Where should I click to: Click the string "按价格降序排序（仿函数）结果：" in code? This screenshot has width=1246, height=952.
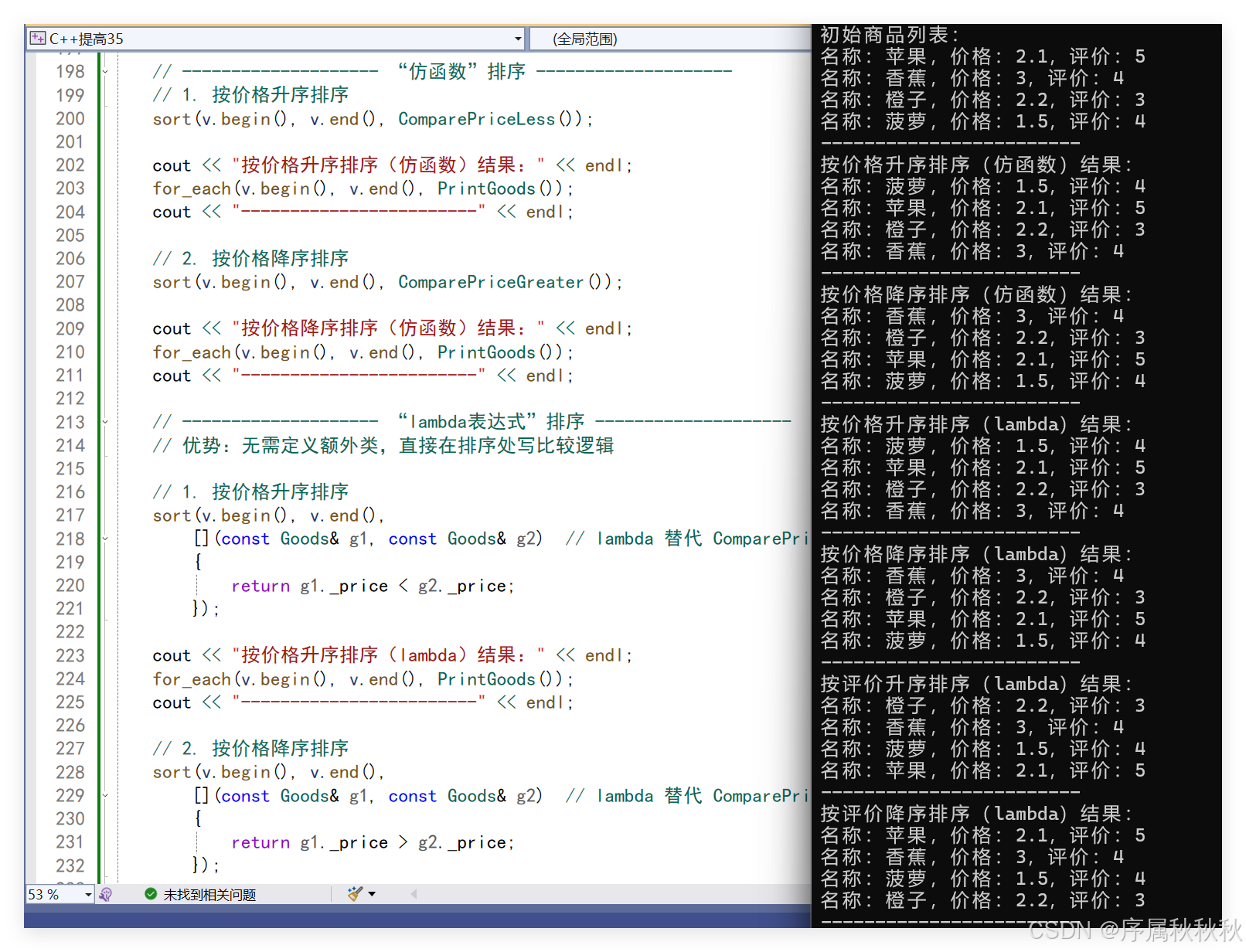pyautogui.click(x=389, y=328)
